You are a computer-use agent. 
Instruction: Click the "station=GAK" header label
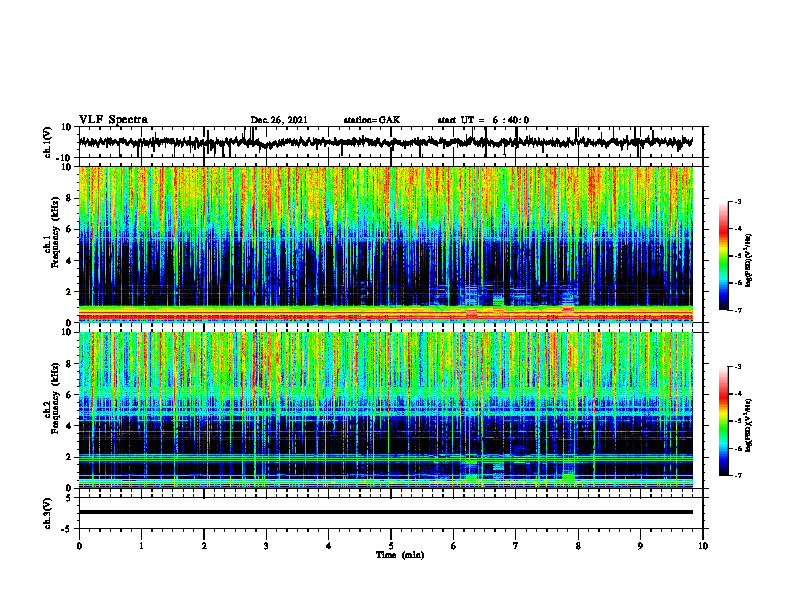pos(372,120)
